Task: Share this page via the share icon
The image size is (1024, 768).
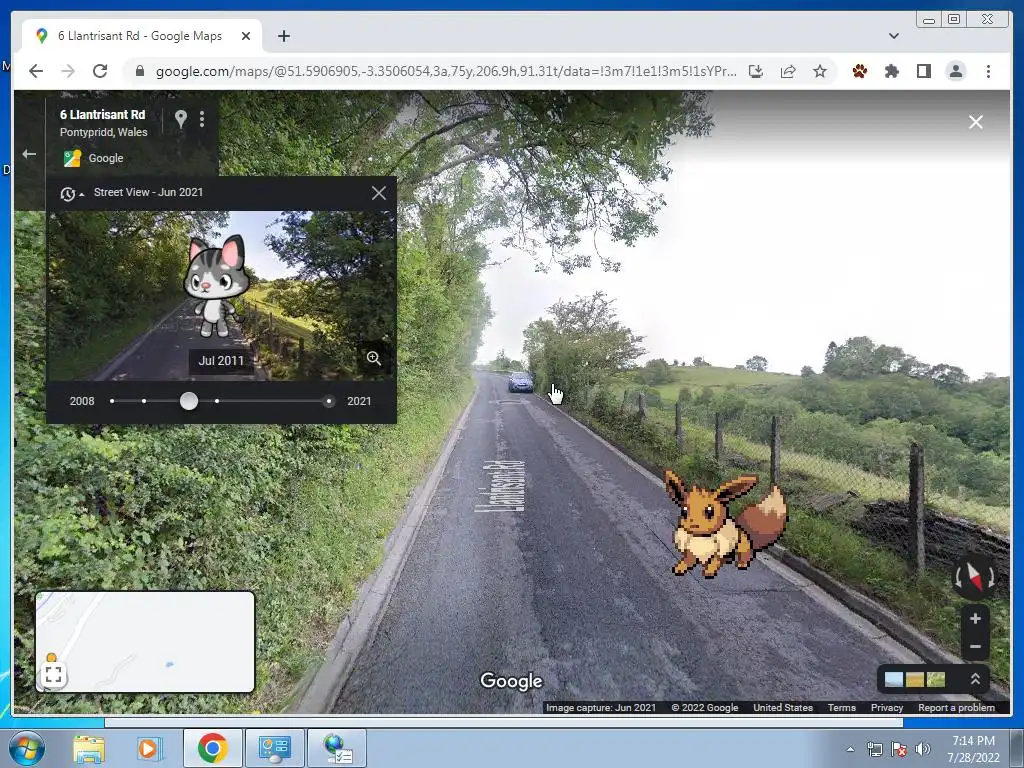Action: [x=788, y=71]
